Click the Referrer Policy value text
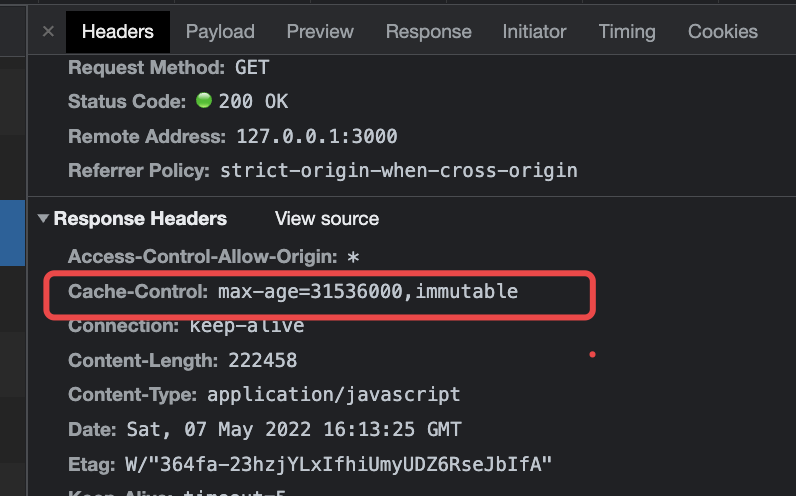Screen dimensions: 796x496 click(399, 171)
